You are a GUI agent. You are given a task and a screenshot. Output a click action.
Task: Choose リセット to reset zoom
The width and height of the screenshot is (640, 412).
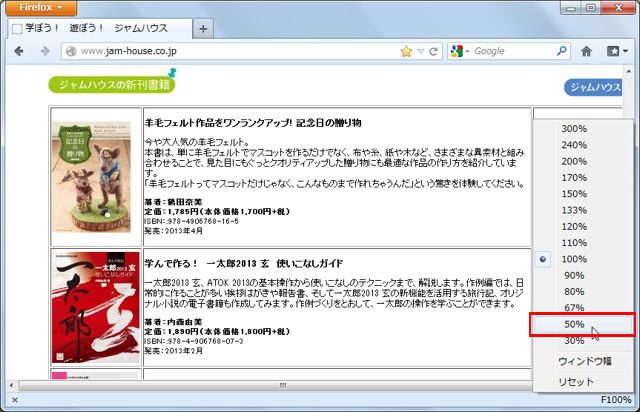point(576,382)
